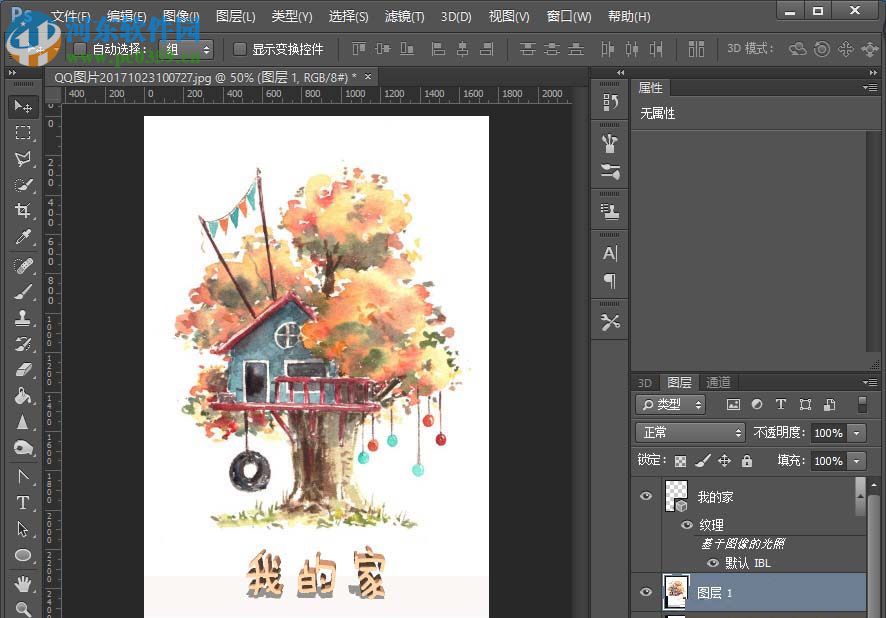Select the Crop tool

[23, 211]
